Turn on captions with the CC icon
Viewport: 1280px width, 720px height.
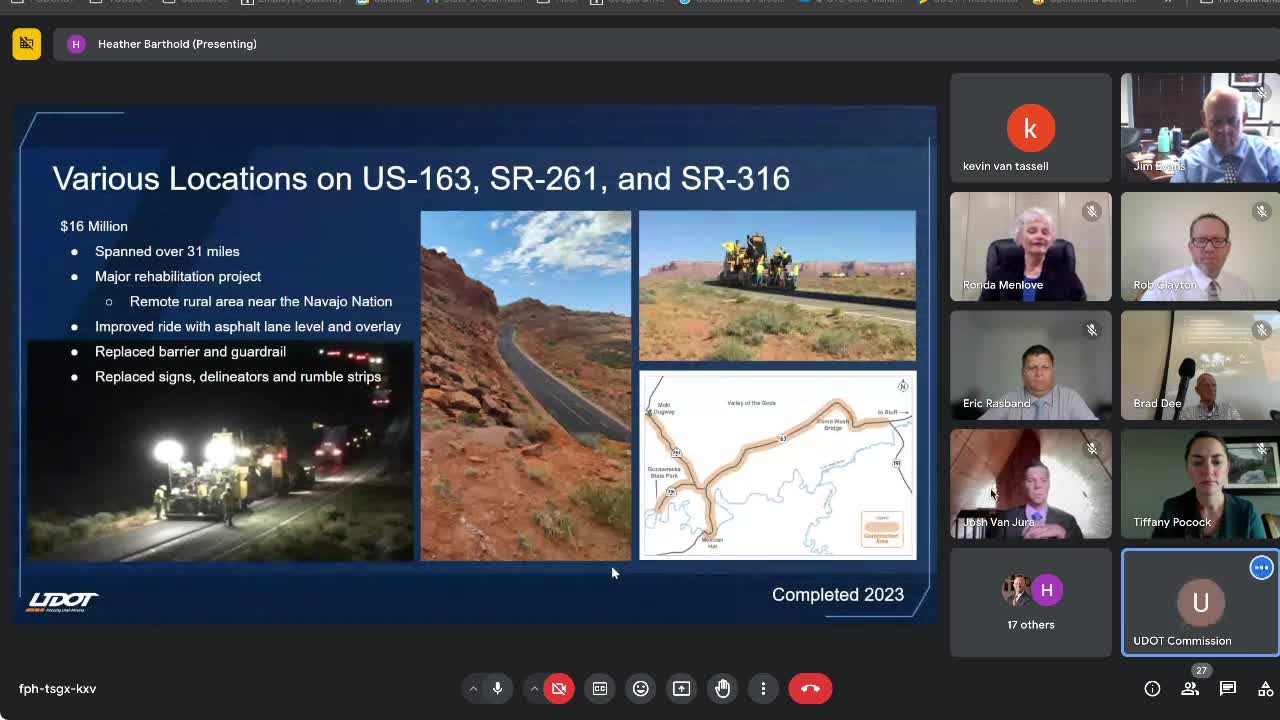[x=599, y=688]
